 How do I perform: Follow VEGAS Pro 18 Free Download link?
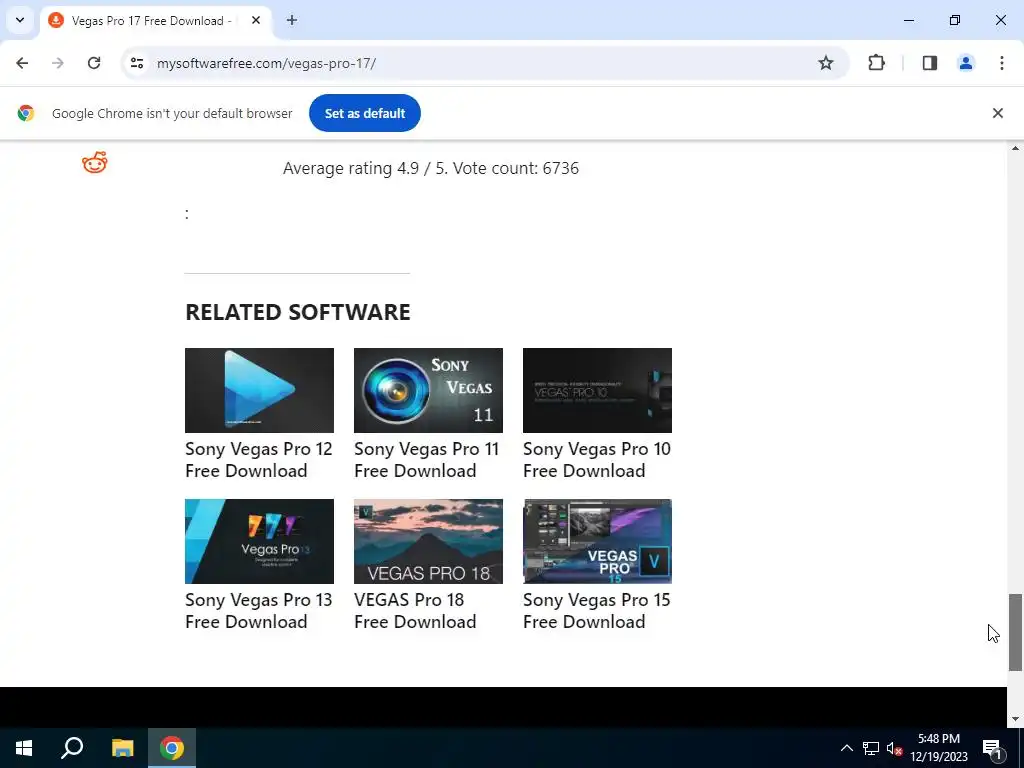pyautogui.click(x=415, y=611)
